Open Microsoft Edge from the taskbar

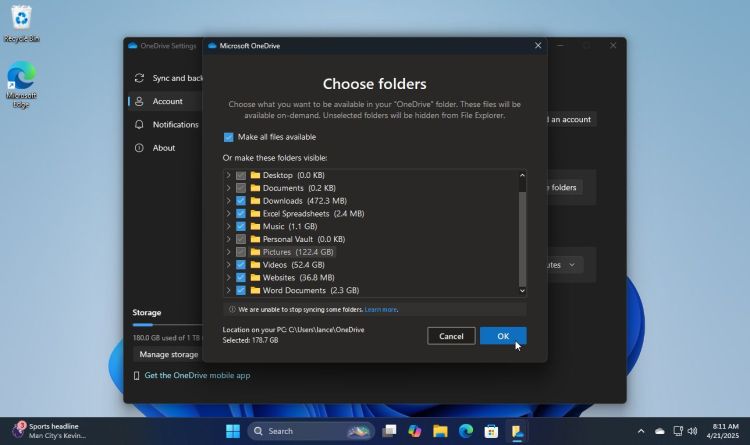[x=466, y=431]
